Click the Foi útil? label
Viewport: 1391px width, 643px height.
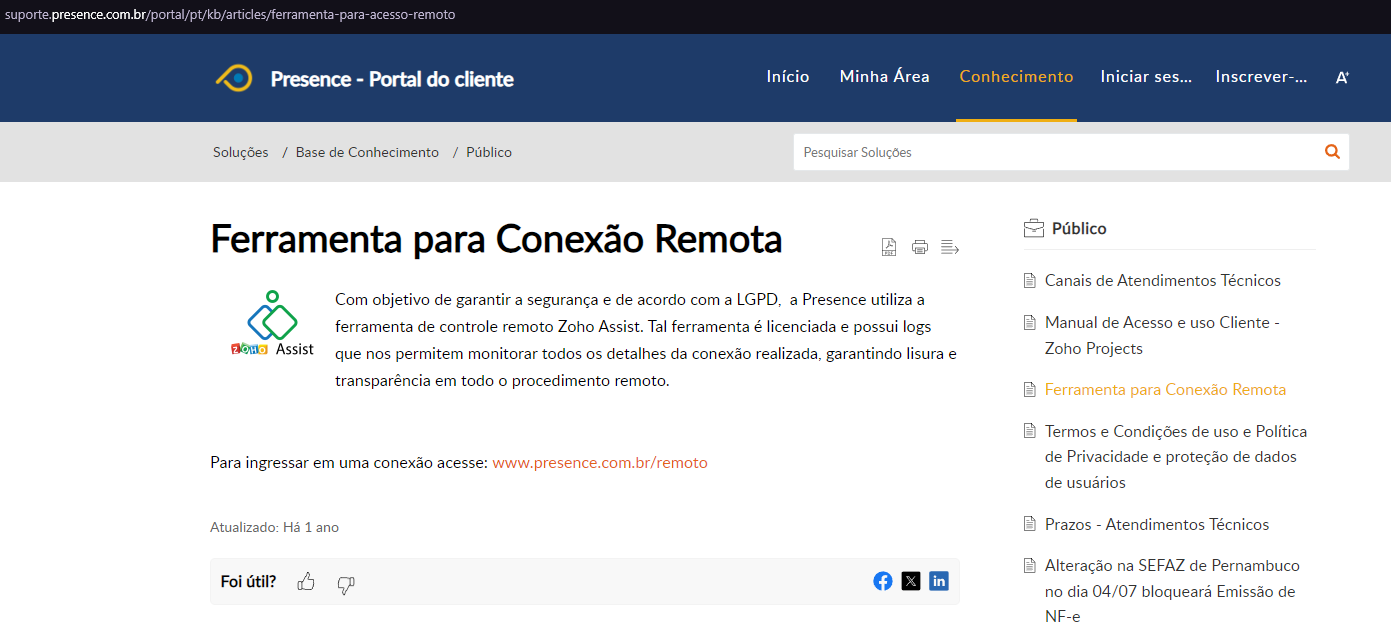coord(249,581)
